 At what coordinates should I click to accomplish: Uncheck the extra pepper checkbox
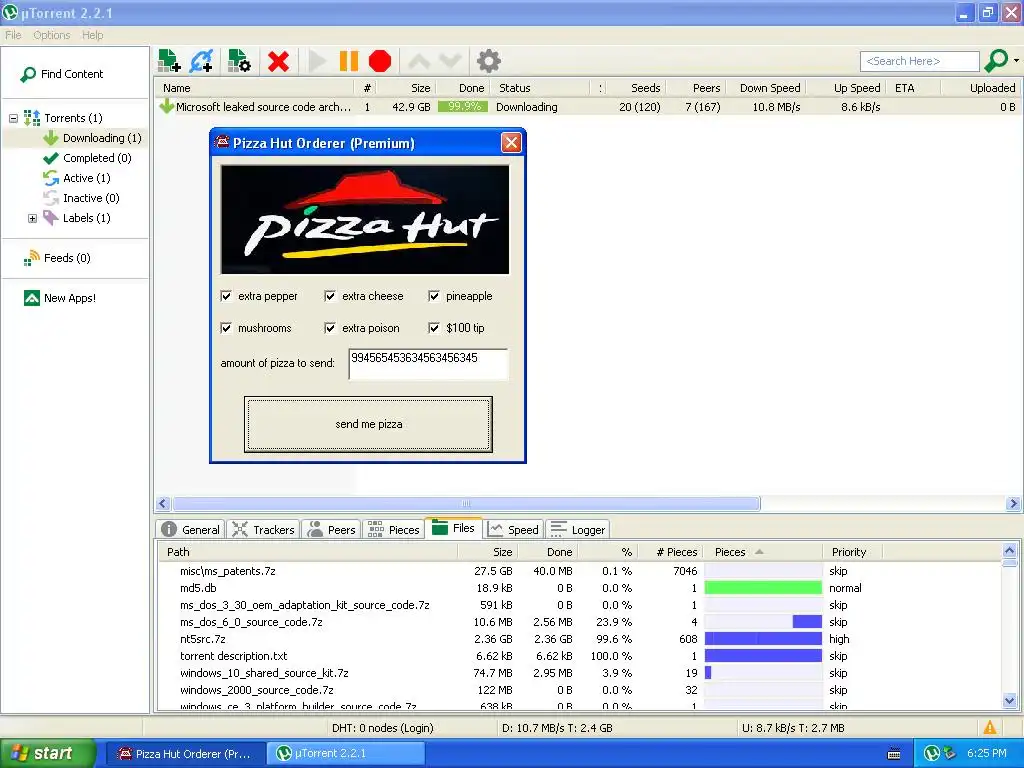pyautogui.click(x=226, y=296)
